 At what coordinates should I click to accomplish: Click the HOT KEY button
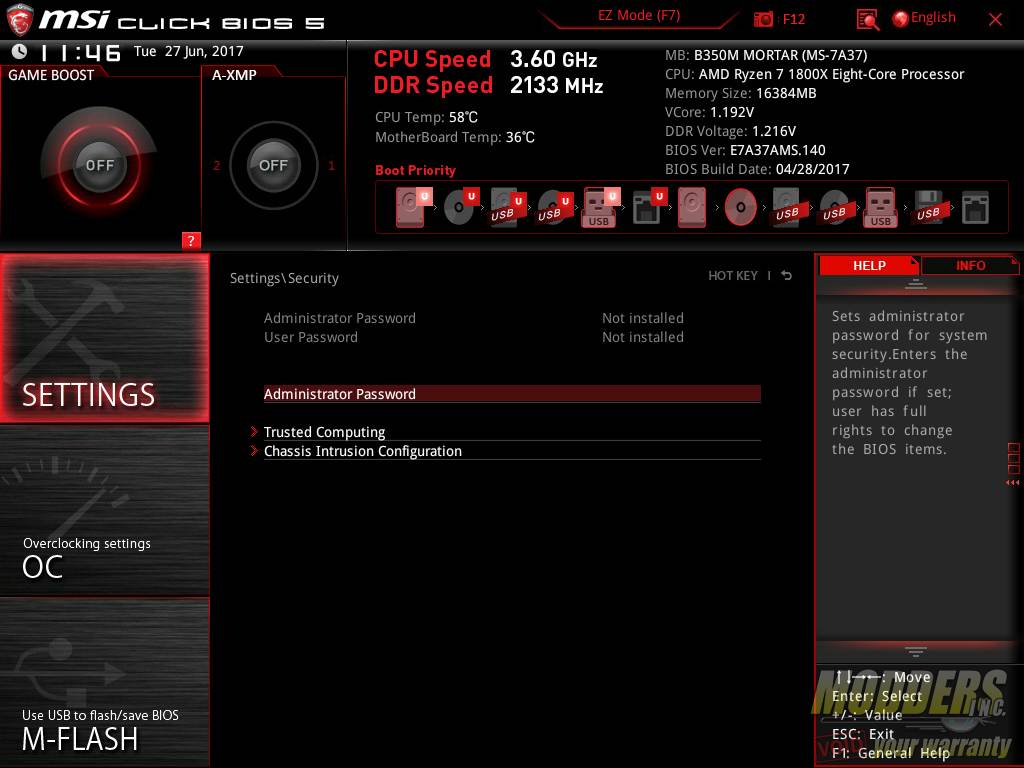point(733,276)
